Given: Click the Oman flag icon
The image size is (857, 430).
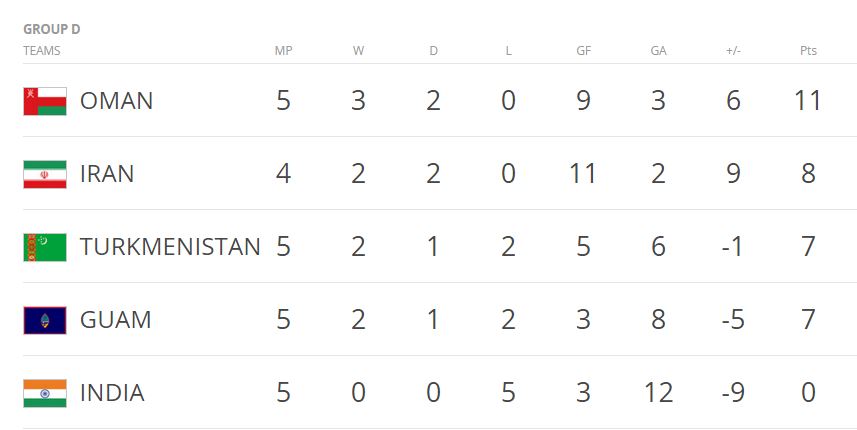Looking at the screenshot, I should tap(45, 101).
